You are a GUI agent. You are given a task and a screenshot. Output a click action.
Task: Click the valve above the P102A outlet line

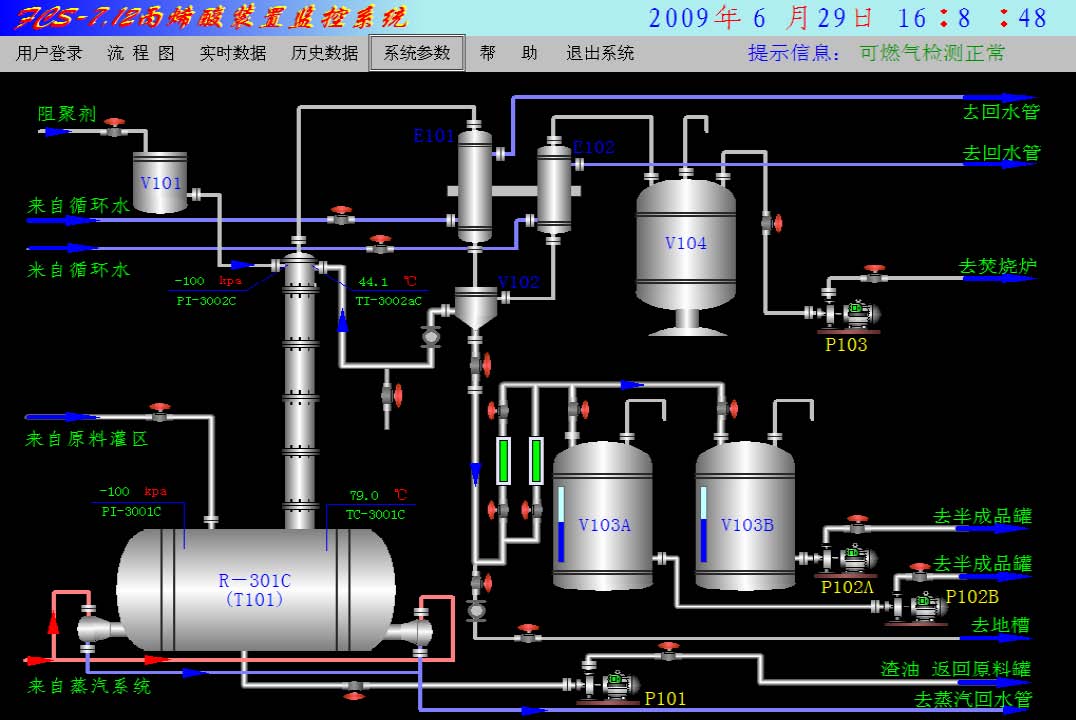858,524
